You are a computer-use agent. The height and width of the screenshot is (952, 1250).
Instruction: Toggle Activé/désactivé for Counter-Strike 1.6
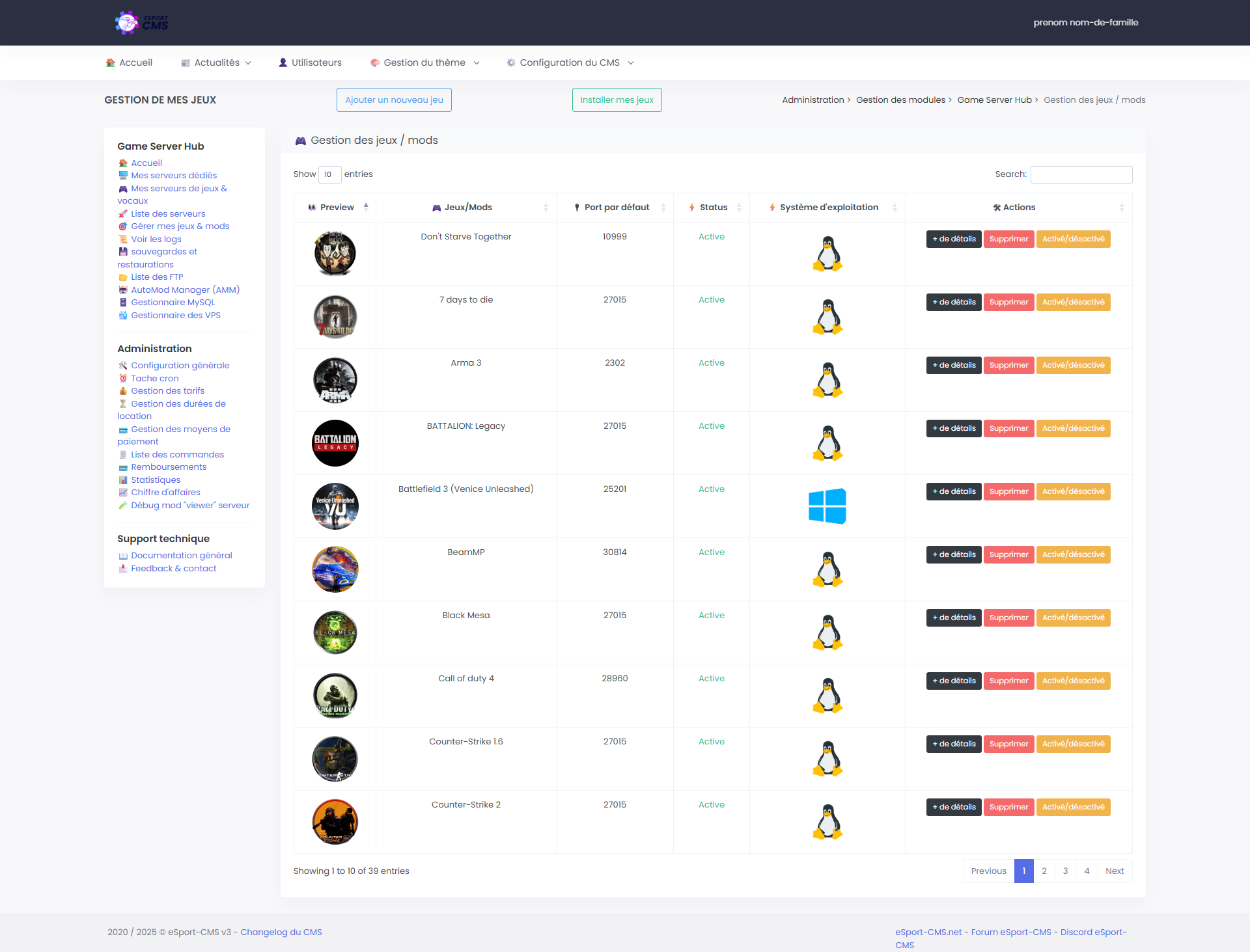pos(1073,744)
